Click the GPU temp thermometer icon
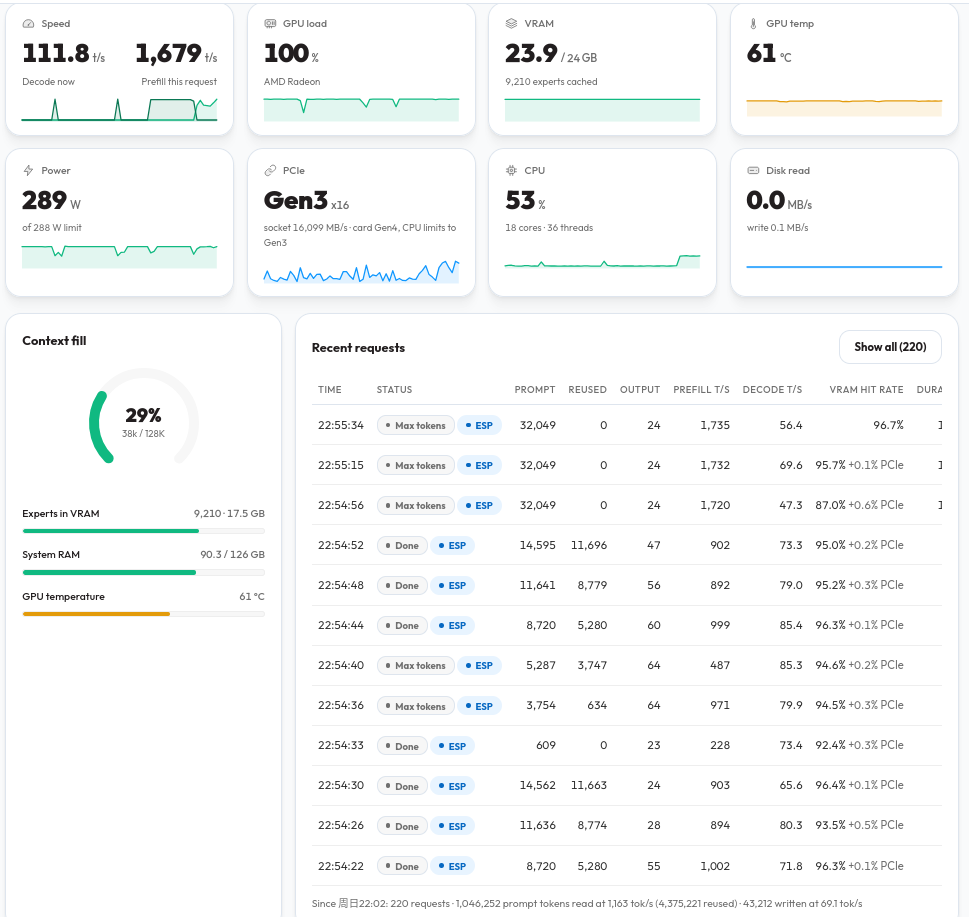The width and height of the screenshot is (969, 917). (753, 23)
